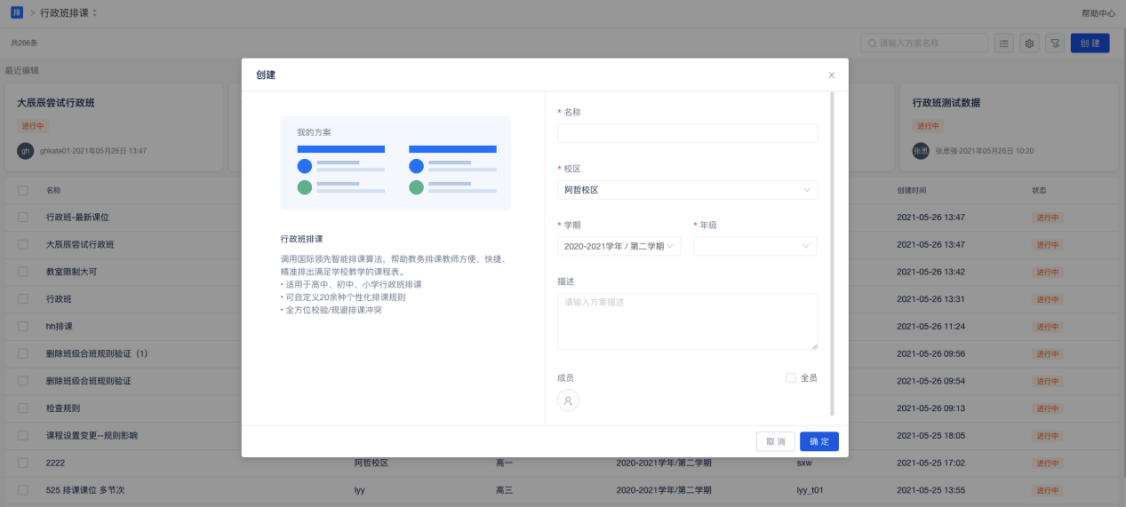The image size is (1126, 507).
Task: Click the list view icon in toolbar
Action: point(1003,43)
